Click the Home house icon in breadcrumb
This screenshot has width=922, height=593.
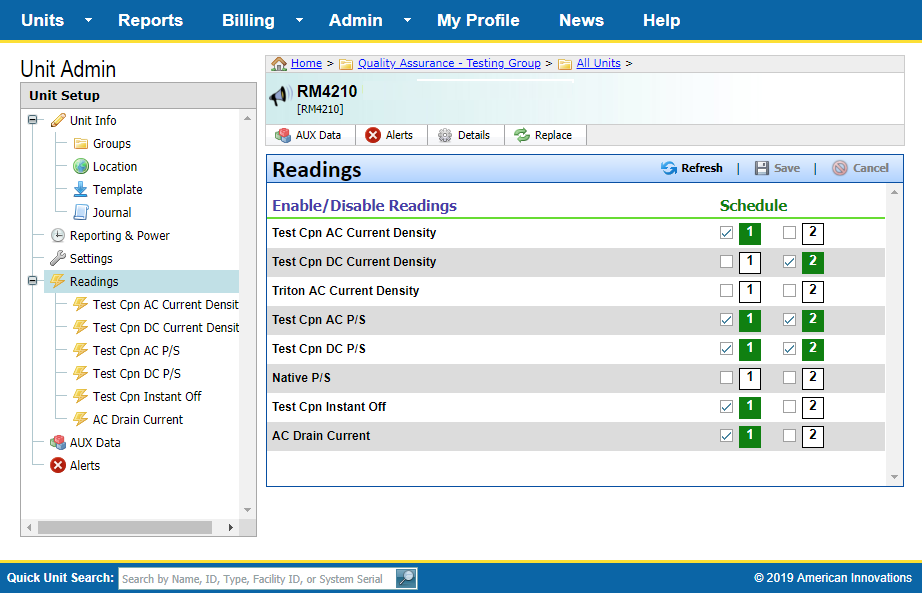(280, 63)
